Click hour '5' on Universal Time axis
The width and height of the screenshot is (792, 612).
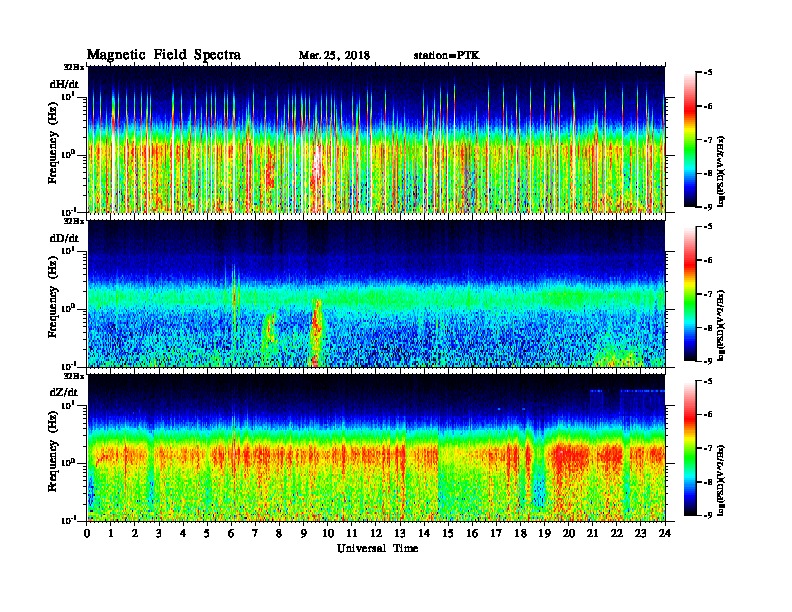[x=207, y=534]
